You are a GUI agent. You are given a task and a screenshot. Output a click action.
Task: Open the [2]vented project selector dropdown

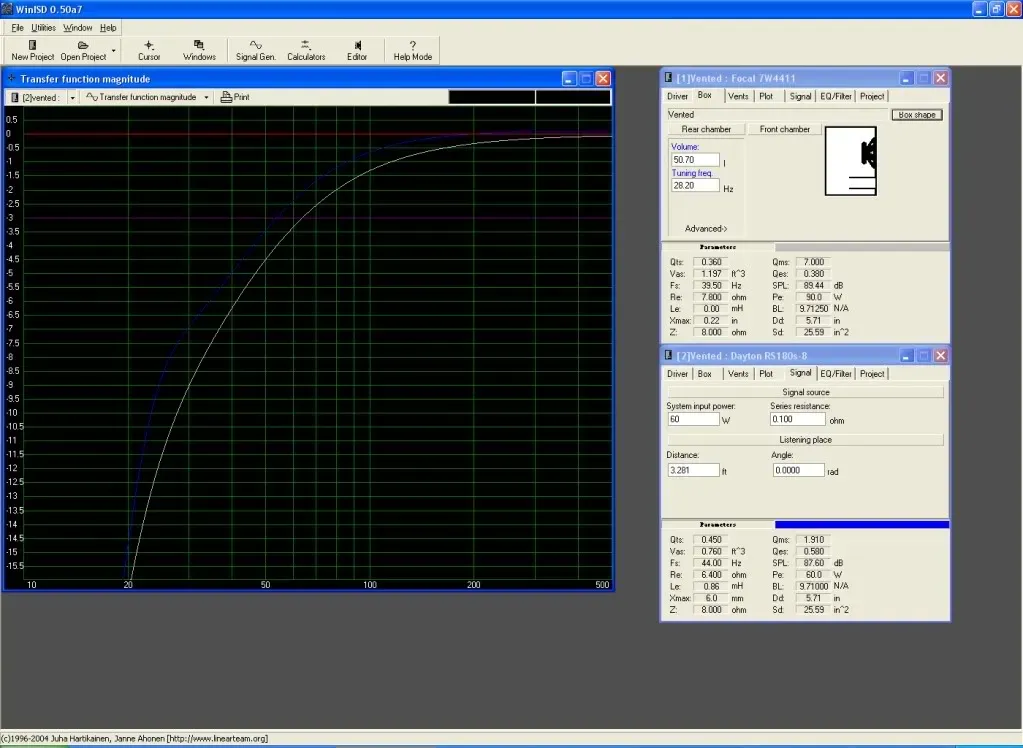click(x=72, y=97)
